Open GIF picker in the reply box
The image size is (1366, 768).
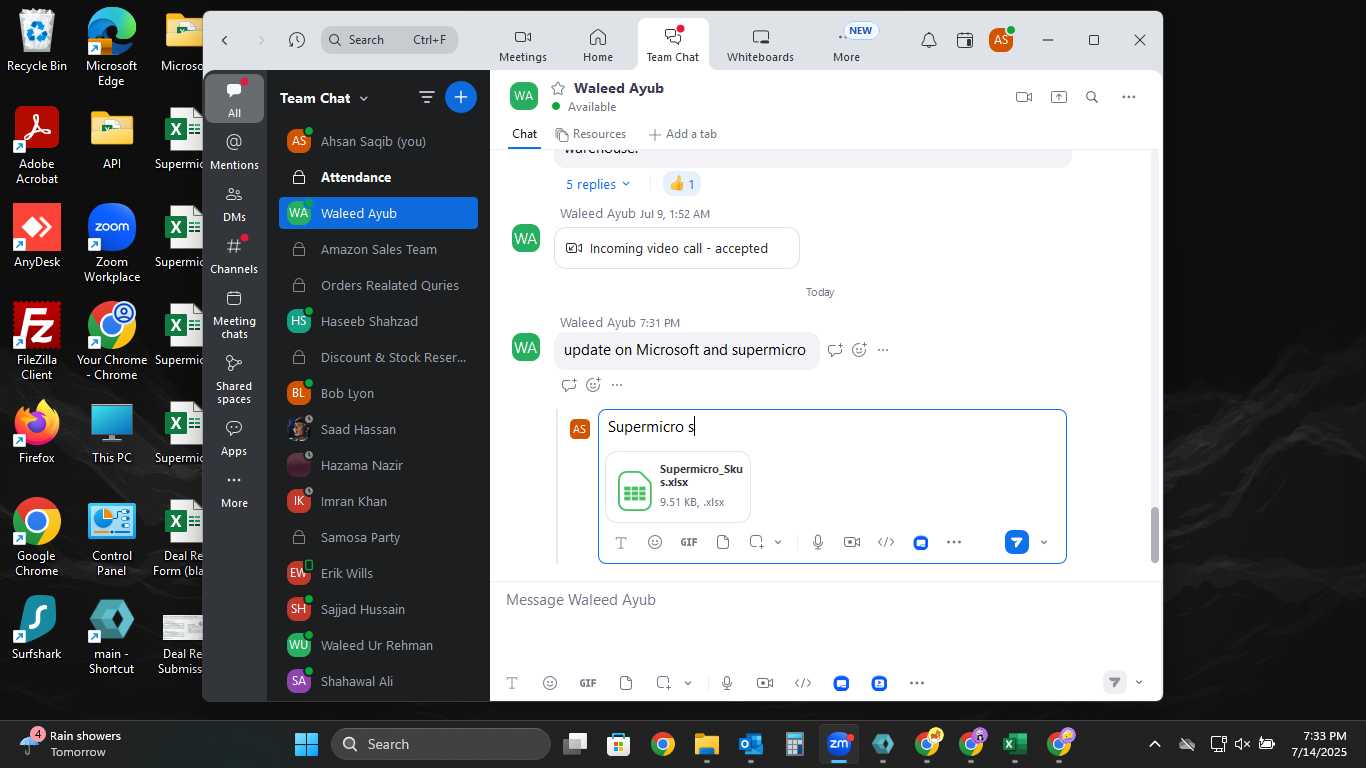point(689,542)
